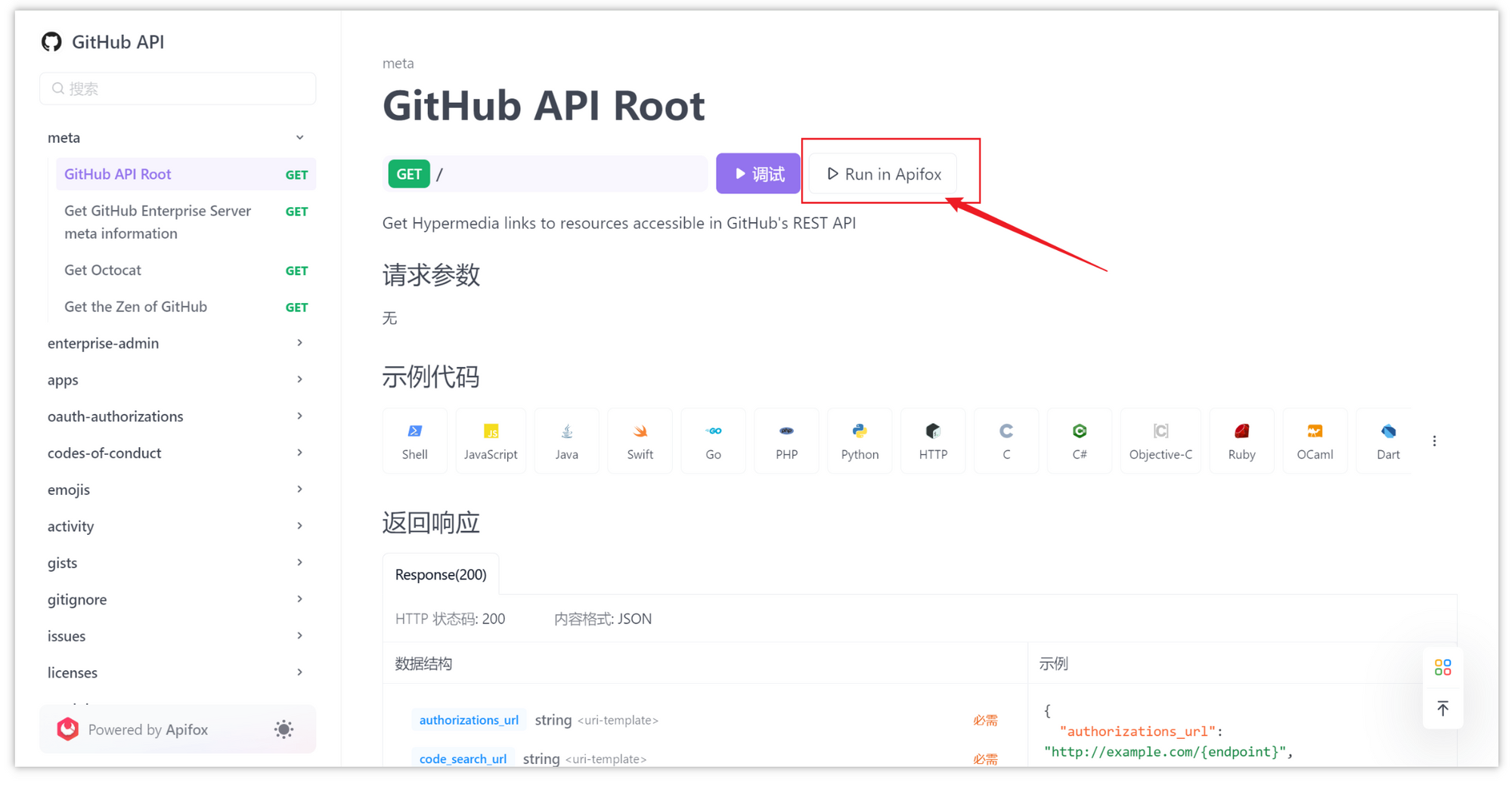
Task: Expand the gists sidebar section
Action: coord(178,563)
